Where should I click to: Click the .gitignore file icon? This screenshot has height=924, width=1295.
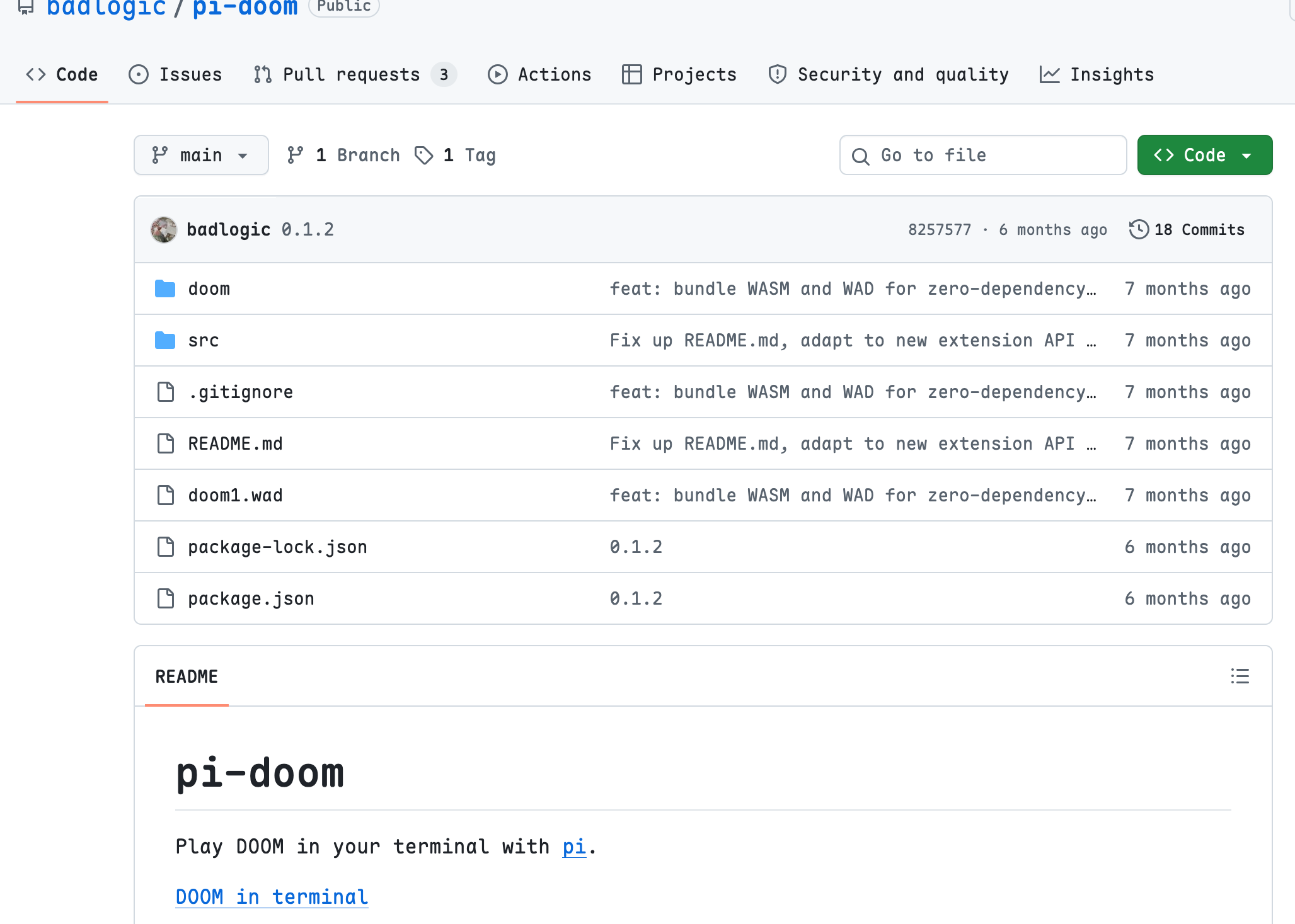(x=166, y=392)
